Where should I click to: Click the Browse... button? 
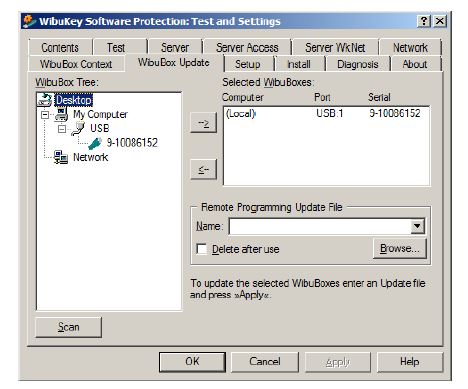coord(400,248)
